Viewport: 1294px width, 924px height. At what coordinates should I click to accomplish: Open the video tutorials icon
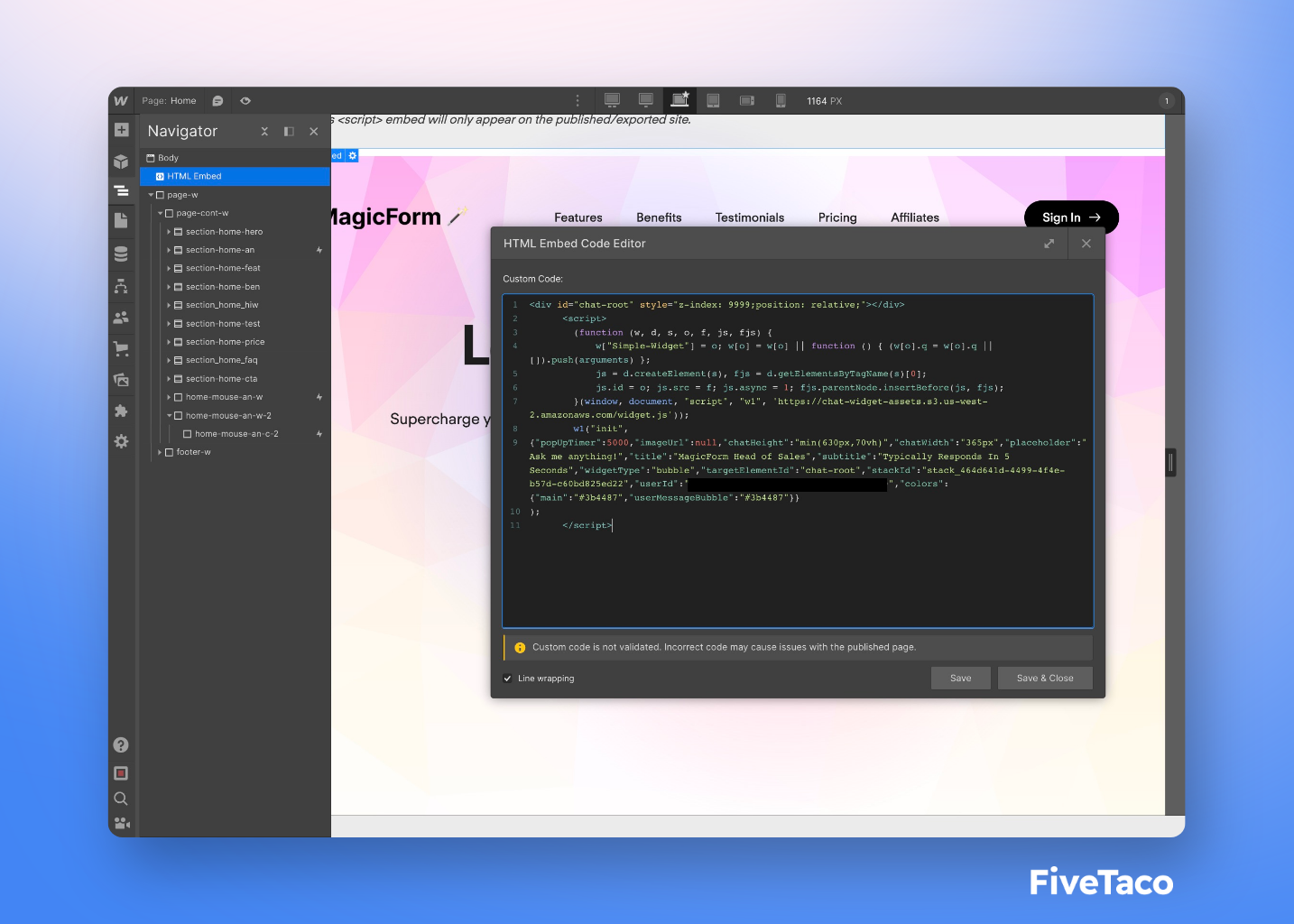pos(121,773)
